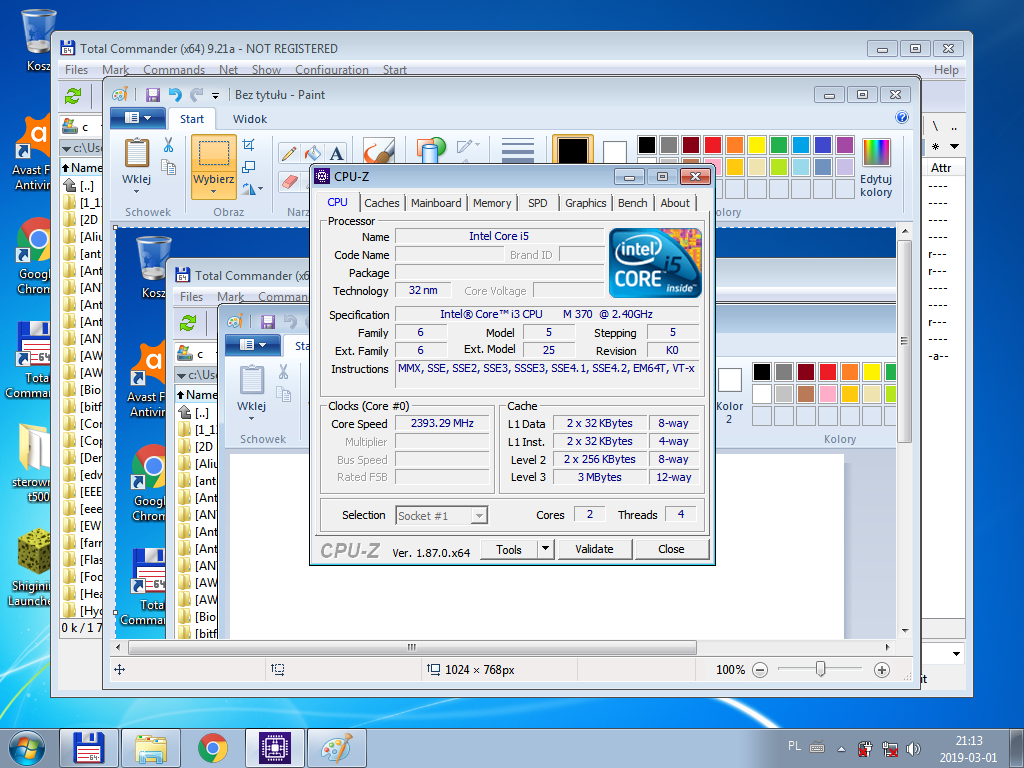Expand the Socket #1 selection dropdown
Viewport: 1024px width, 768px height.
point(479,516)
